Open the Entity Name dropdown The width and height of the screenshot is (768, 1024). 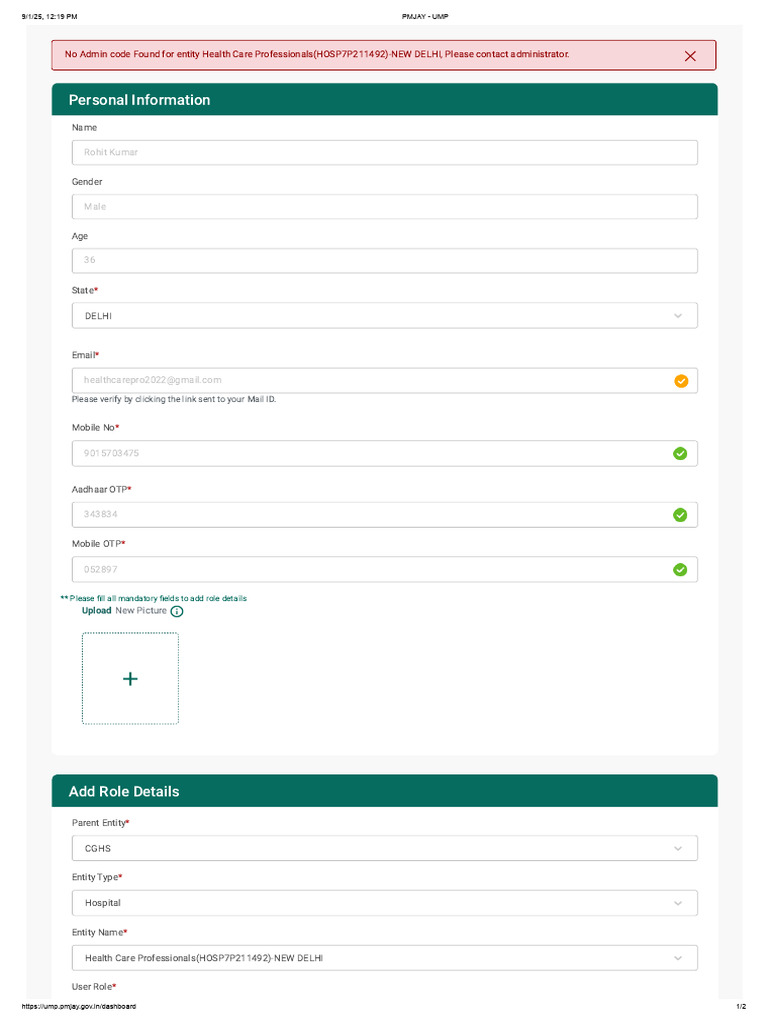(x=385, y=957)
